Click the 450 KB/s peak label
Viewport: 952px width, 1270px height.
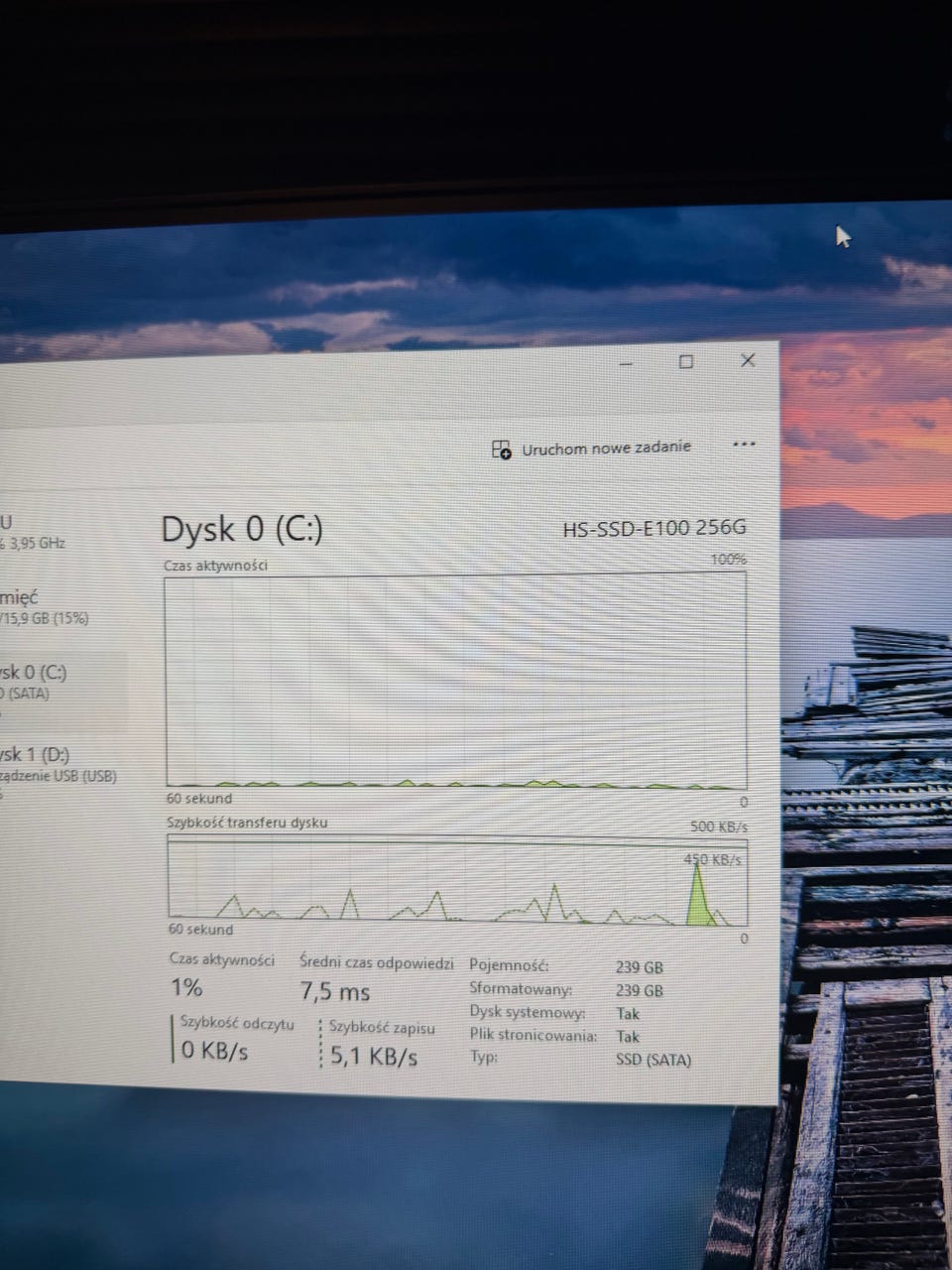712,859
